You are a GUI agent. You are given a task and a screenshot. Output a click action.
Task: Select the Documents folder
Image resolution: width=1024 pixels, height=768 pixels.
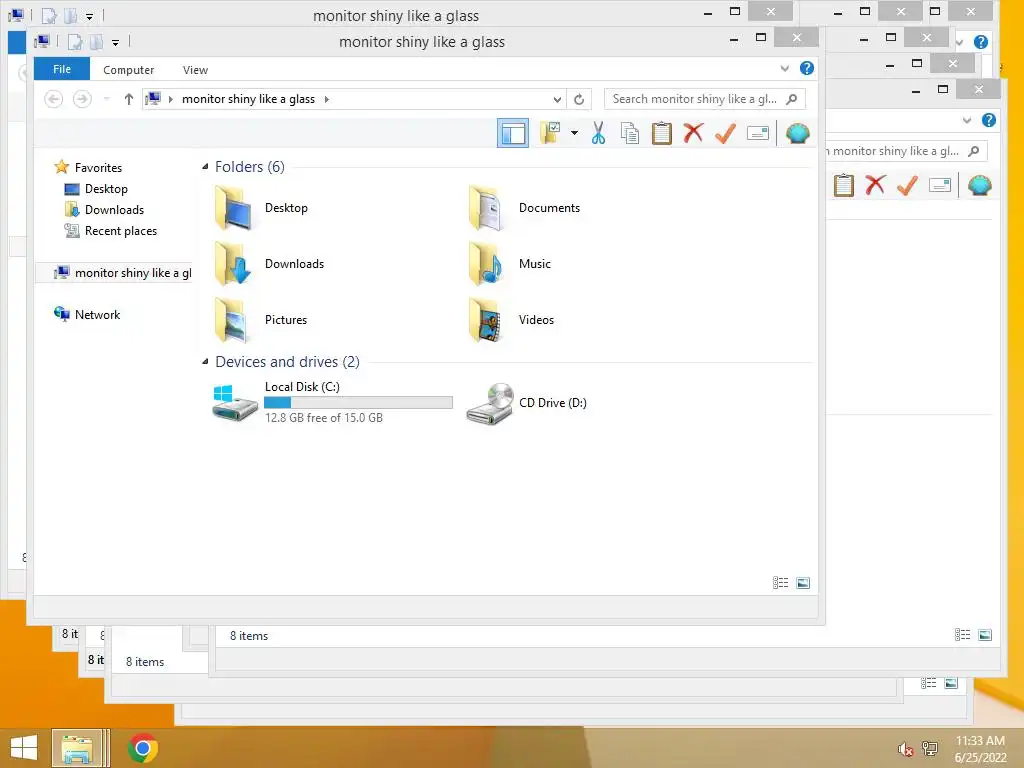[524, 208]
